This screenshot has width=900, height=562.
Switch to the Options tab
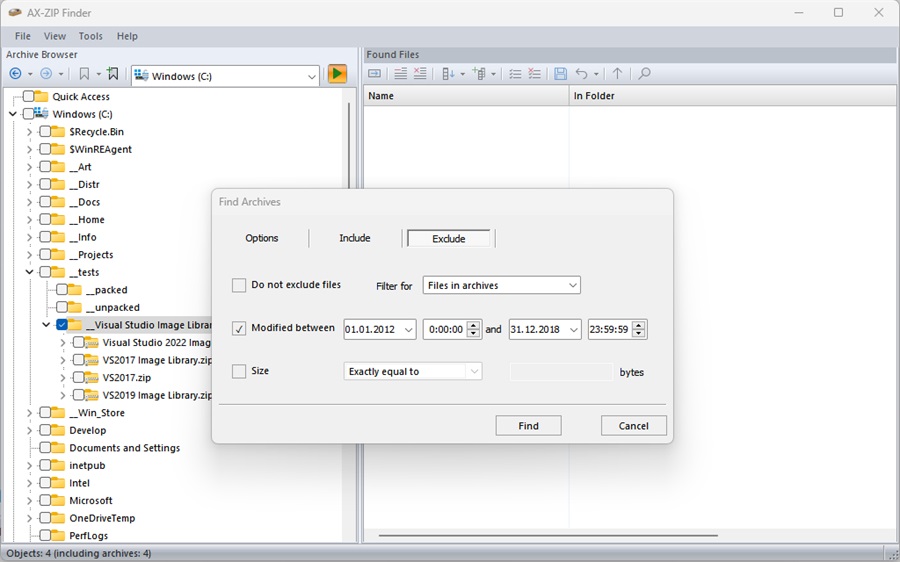click(262, 238)
